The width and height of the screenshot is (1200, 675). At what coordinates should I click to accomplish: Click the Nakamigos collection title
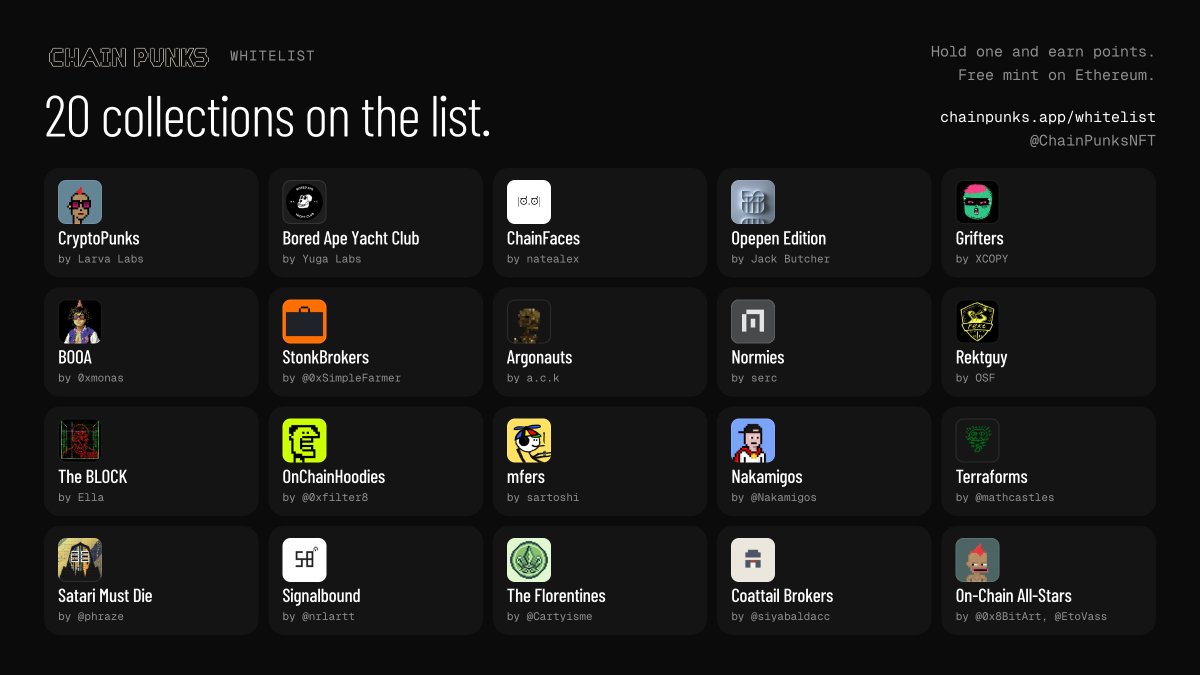point(767,476)
